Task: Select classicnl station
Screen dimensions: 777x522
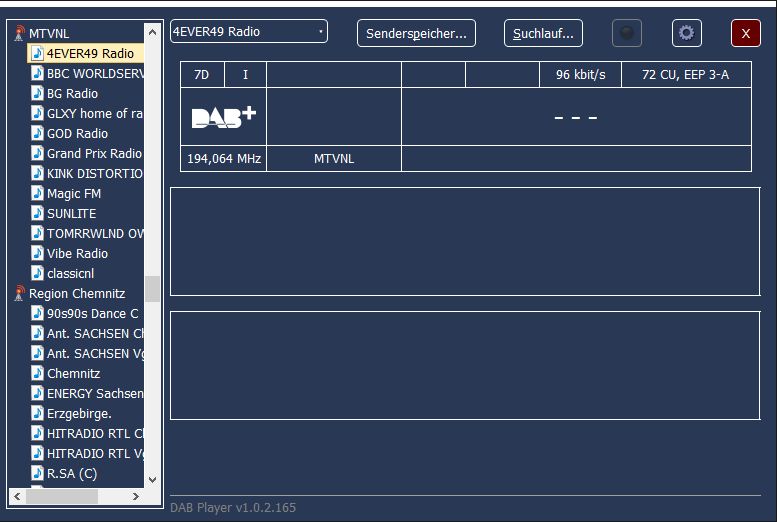Action: click(x=70, y=274)
